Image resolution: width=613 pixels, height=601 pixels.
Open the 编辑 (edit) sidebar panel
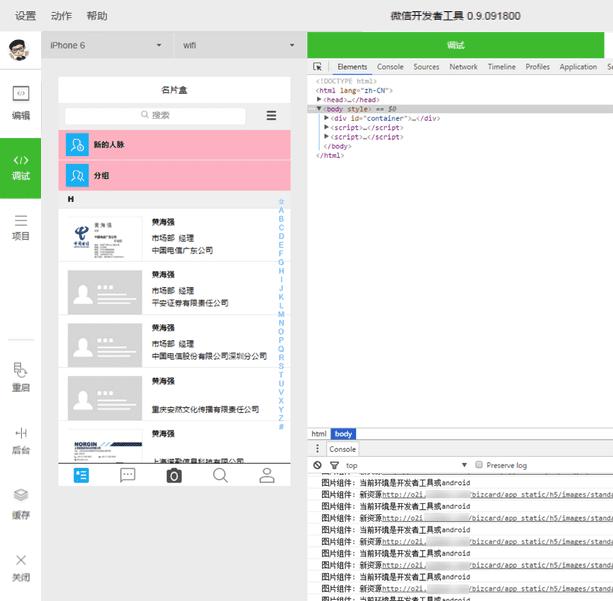coord(21,102)
